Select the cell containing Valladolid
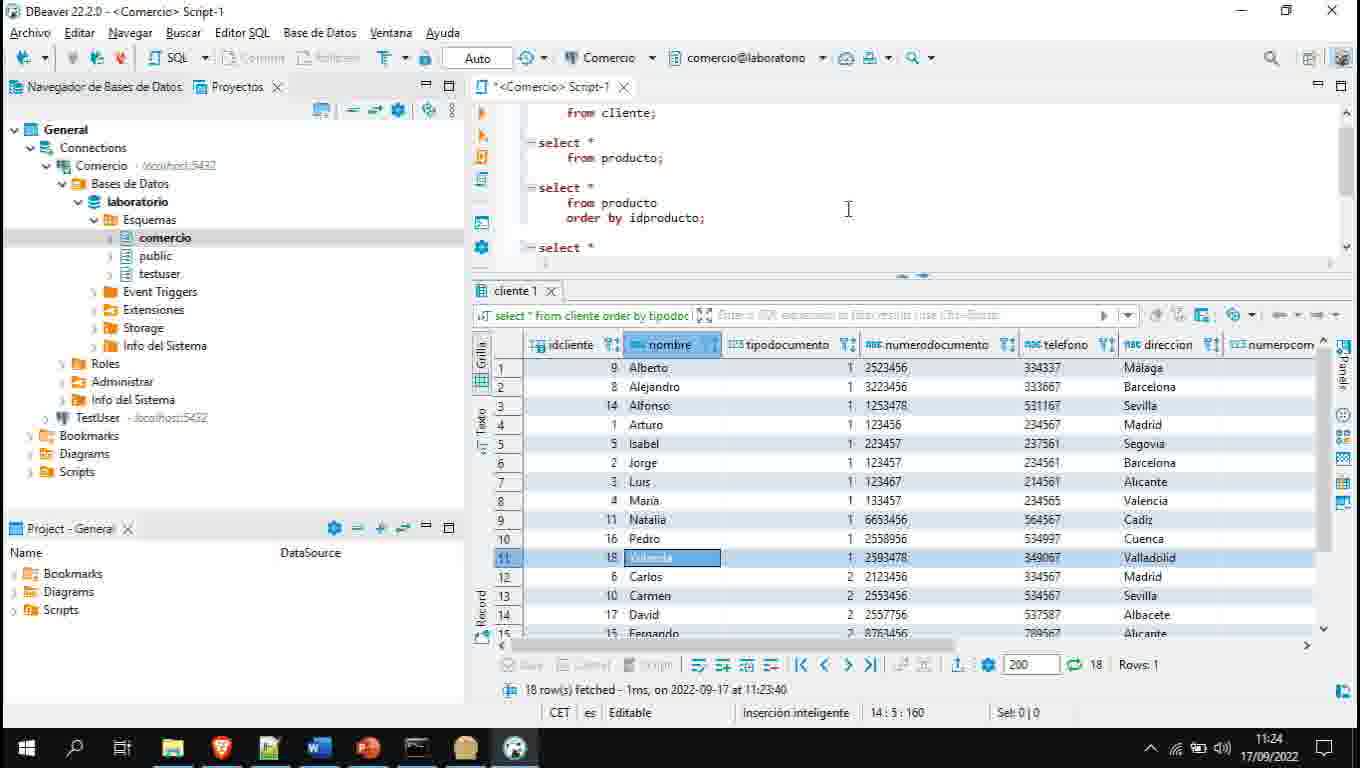 1169,558
